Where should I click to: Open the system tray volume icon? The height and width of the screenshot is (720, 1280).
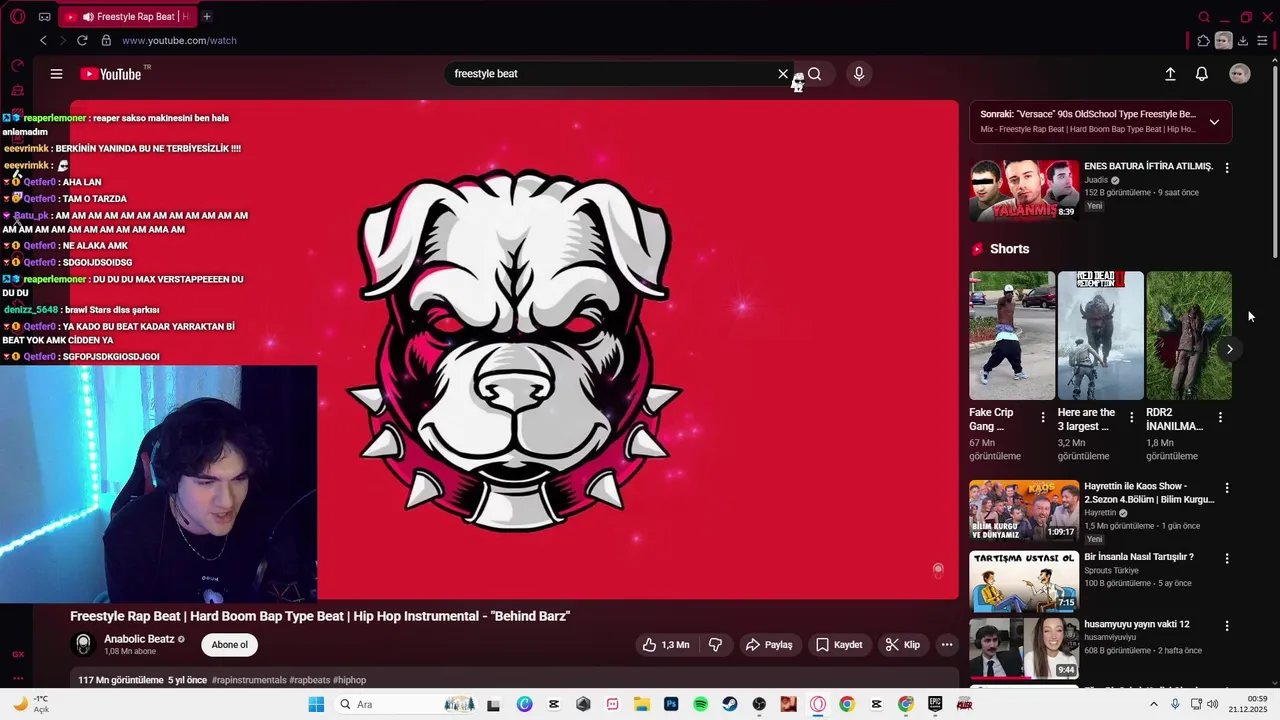point(1213,705)
